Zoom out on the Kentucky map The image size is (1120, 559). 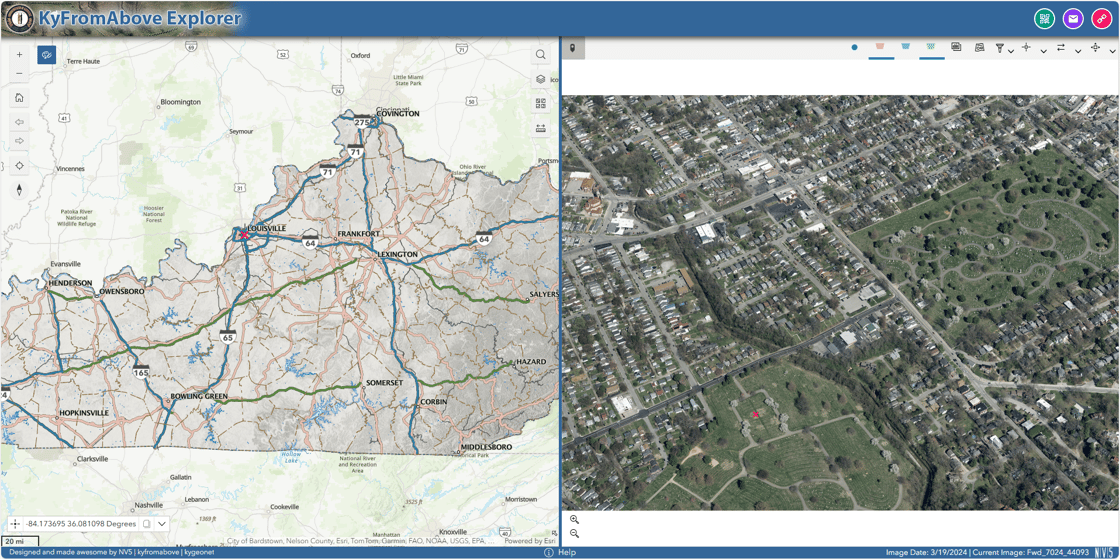click(x=19, y=74)
